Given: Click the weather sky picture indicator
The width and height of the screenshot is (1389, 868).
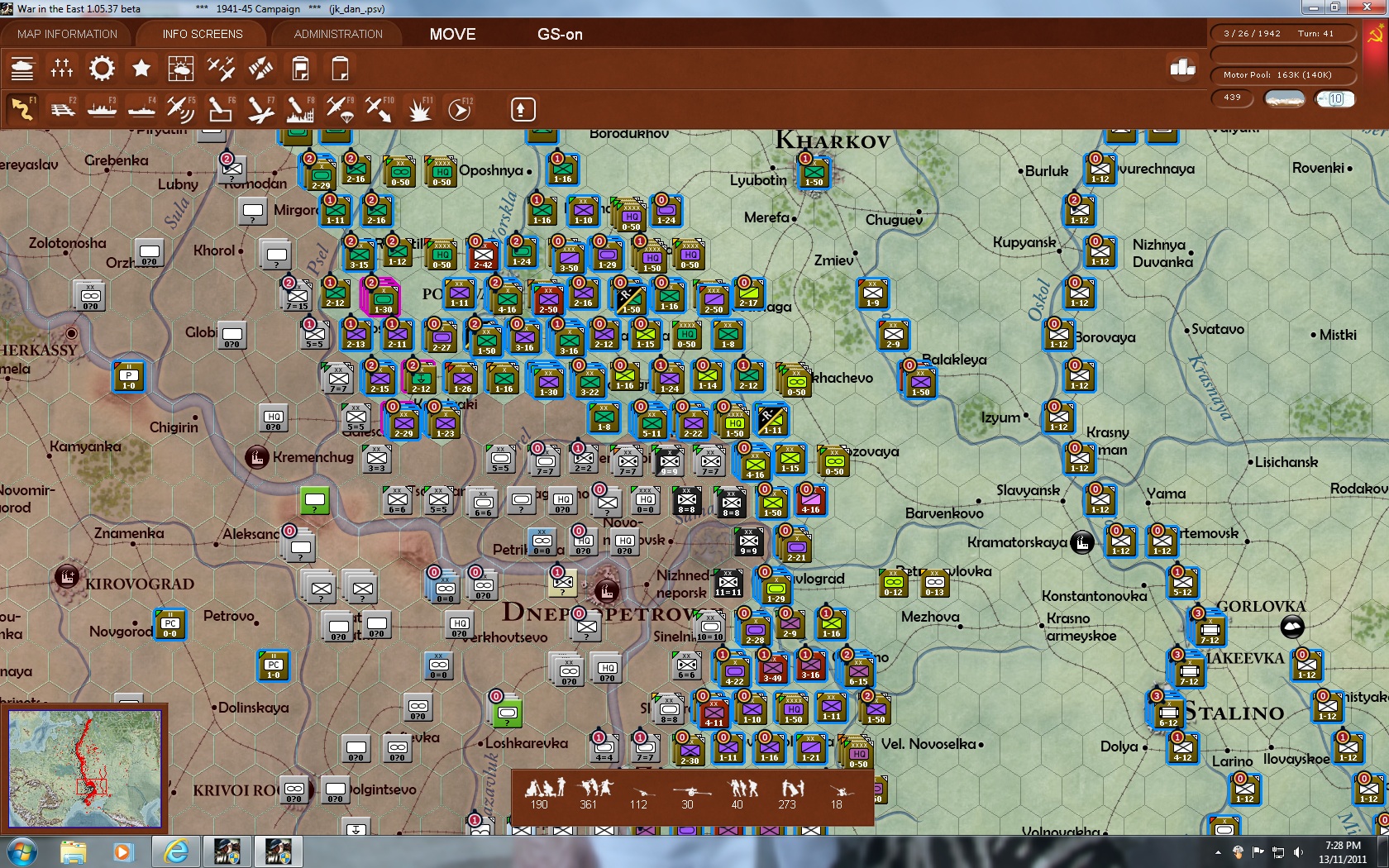Looking at the screenshot, I should (x=1285, y=99).
